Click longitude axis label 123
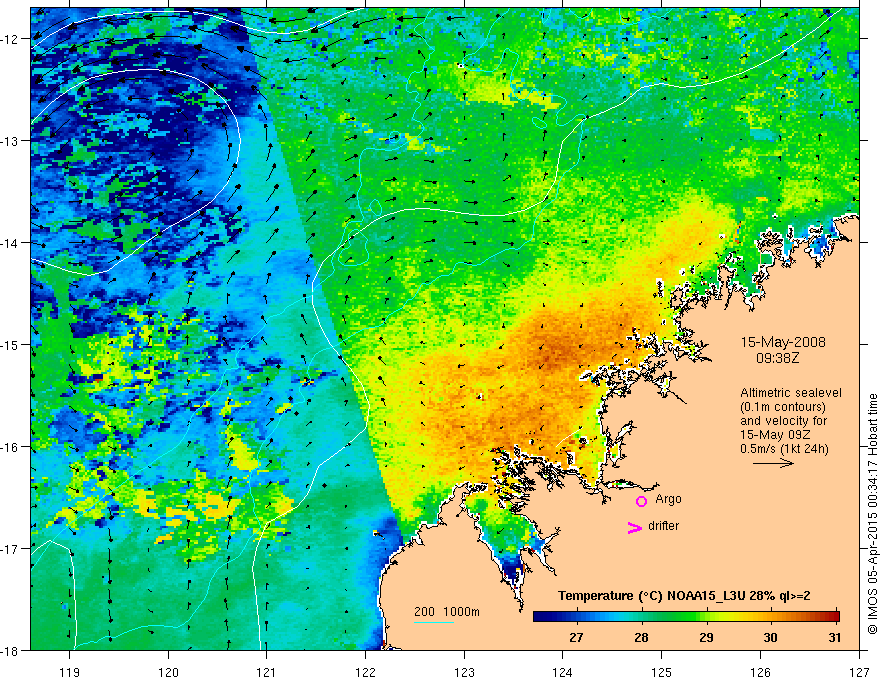 pyautogui.click(x=464, y=672)
